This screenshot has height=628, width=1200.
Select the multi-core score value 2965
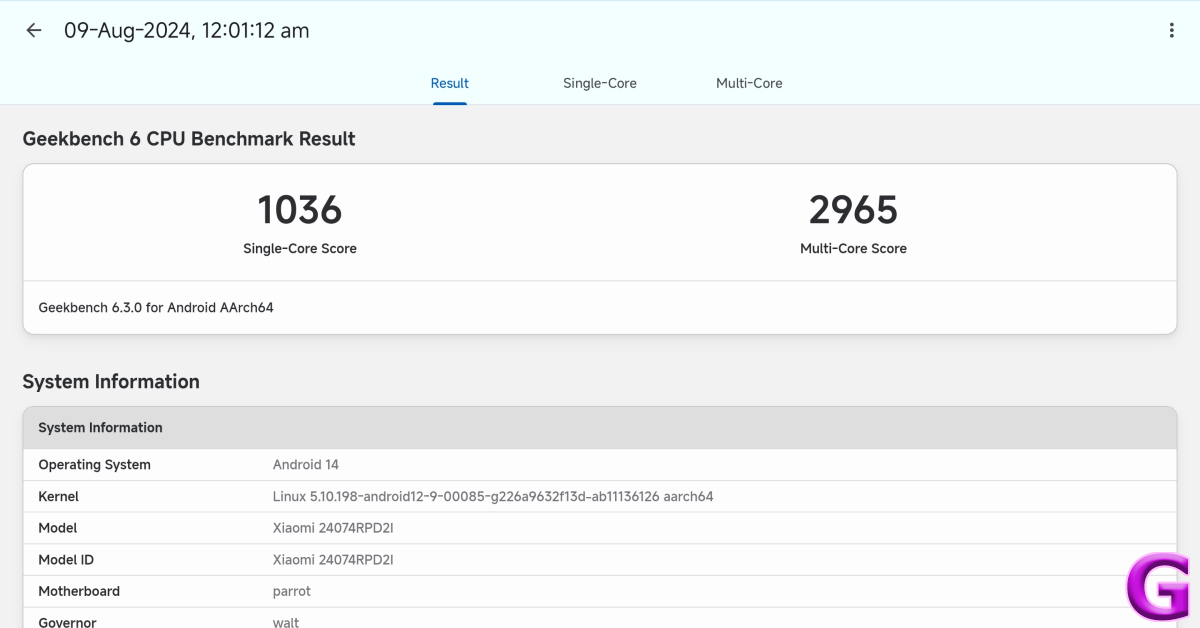tap(853, 210)
